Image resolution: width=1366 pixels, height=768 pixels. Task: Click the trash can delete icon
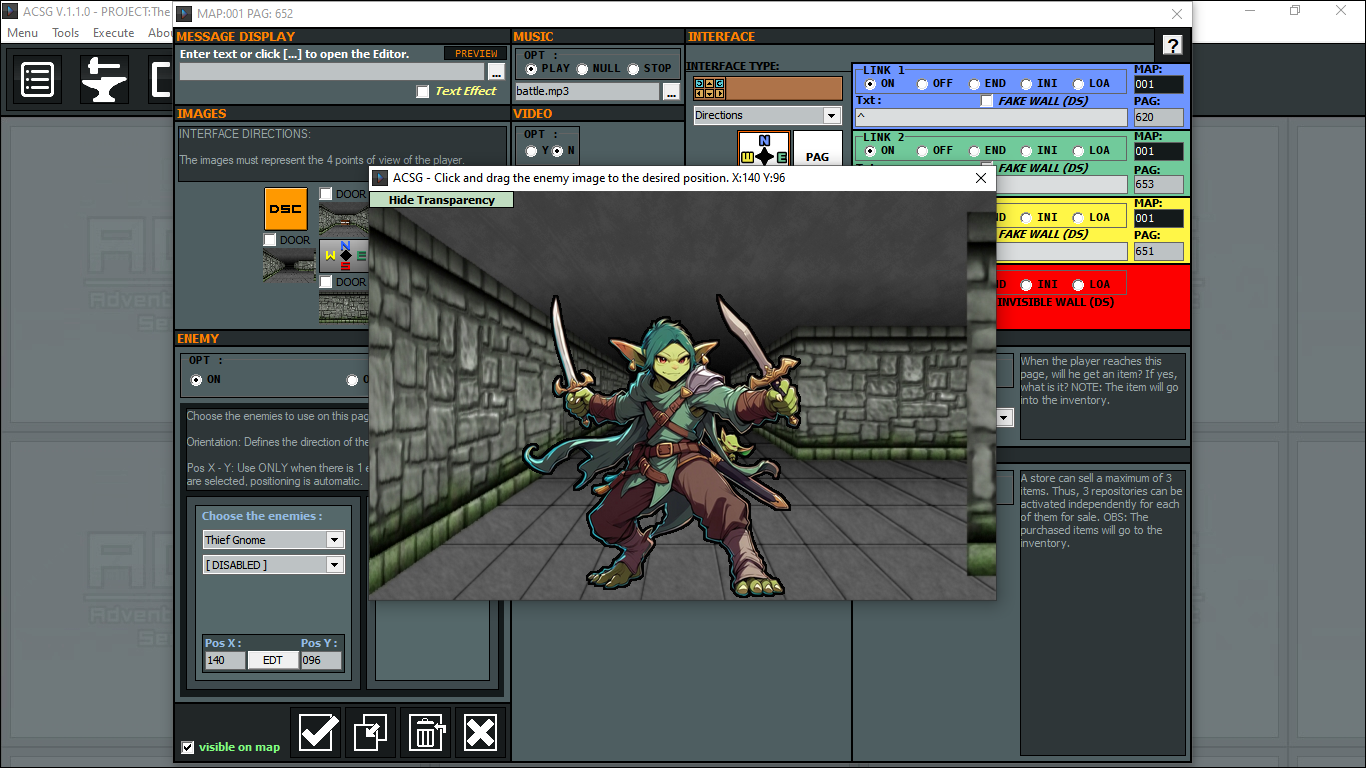click(x=425, y=733)
